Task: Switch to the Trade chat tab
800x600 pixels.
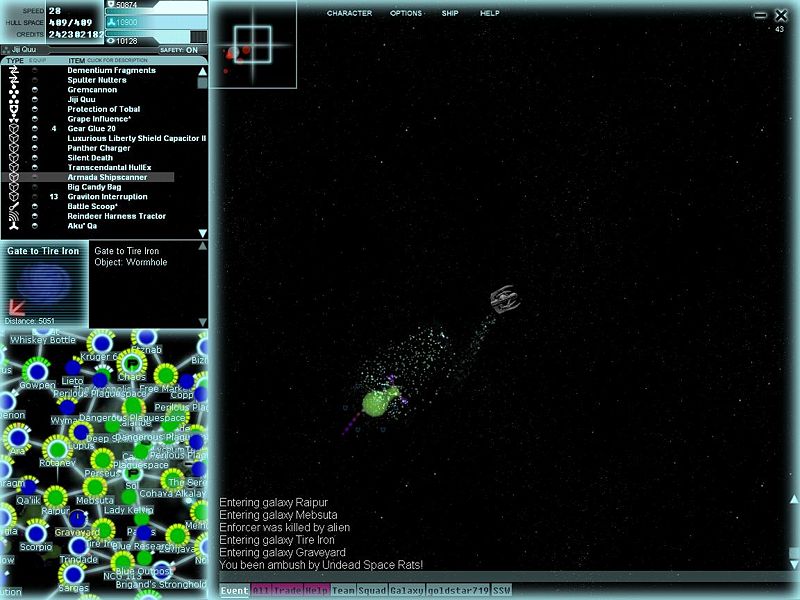Action: click(289, 591)
